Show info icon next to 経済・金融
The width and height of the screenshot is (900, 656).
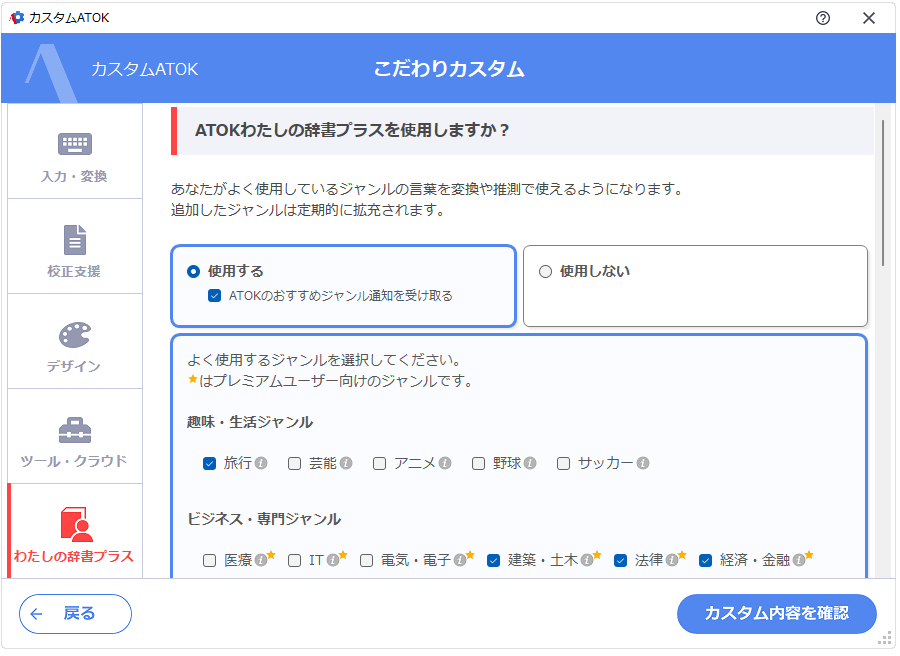pos(798,560)
